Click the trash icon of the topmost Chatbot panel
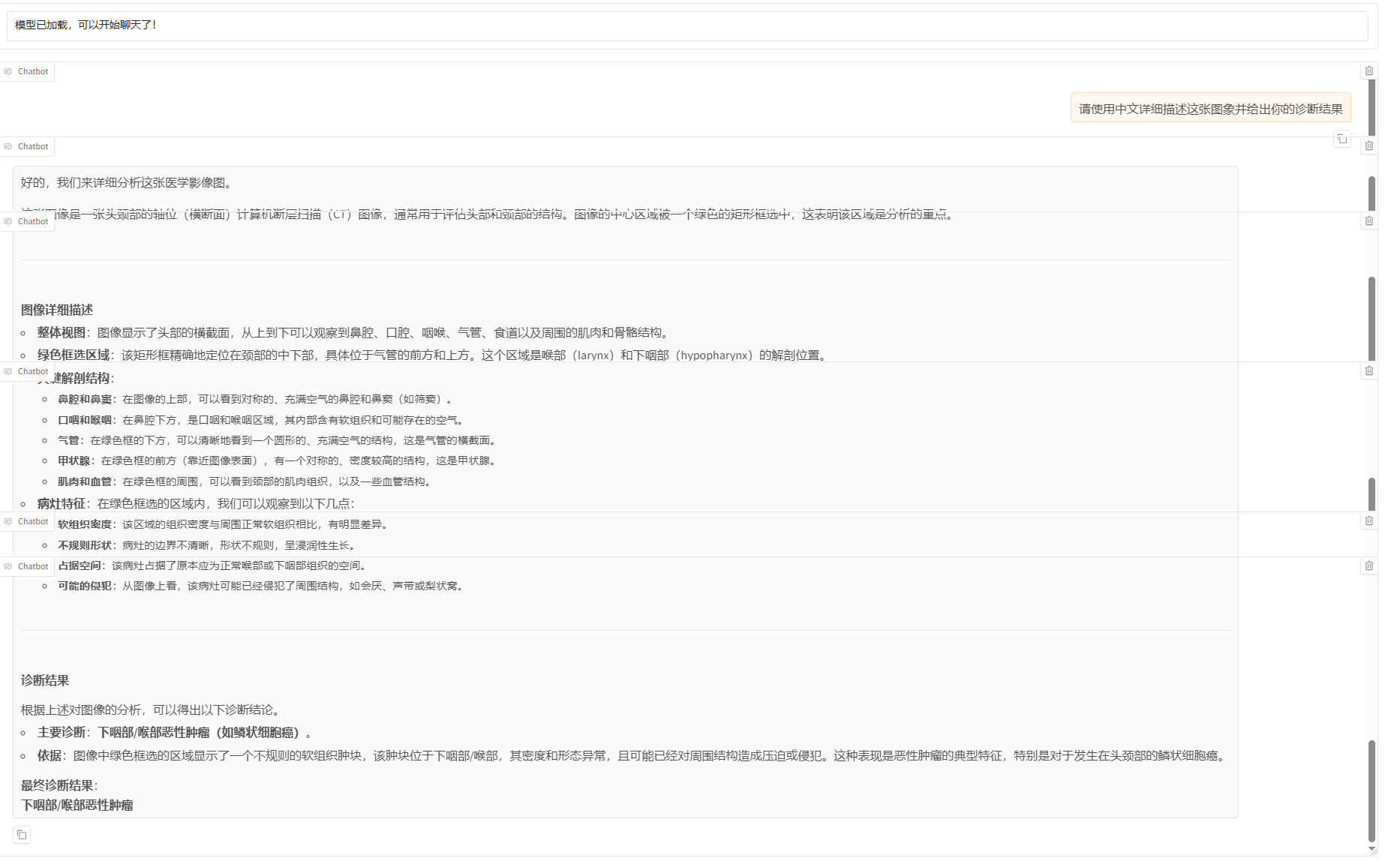Screen dimensions: 1400x864 pyautogui.click(x=1368, y=70)
